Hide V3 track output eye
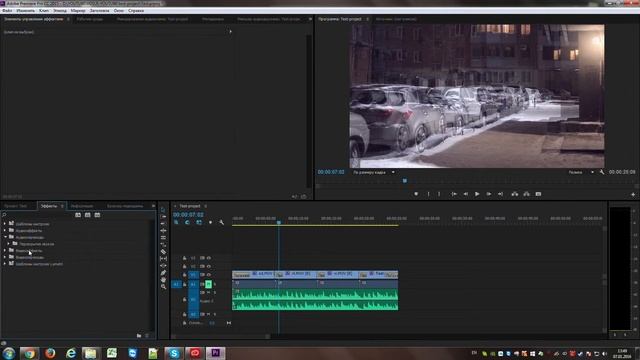 pyautogui.click(x=209, y=258)
